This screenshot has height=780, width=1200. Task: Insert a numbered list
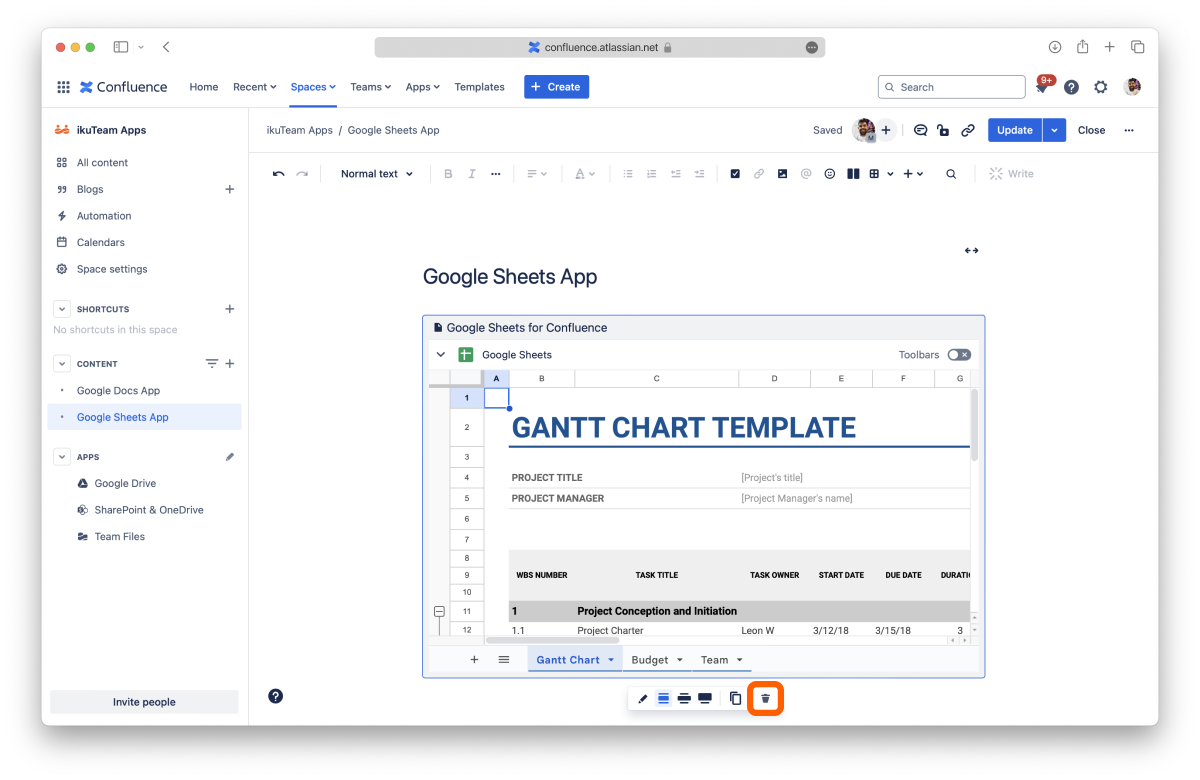click(x=652, y=174)
